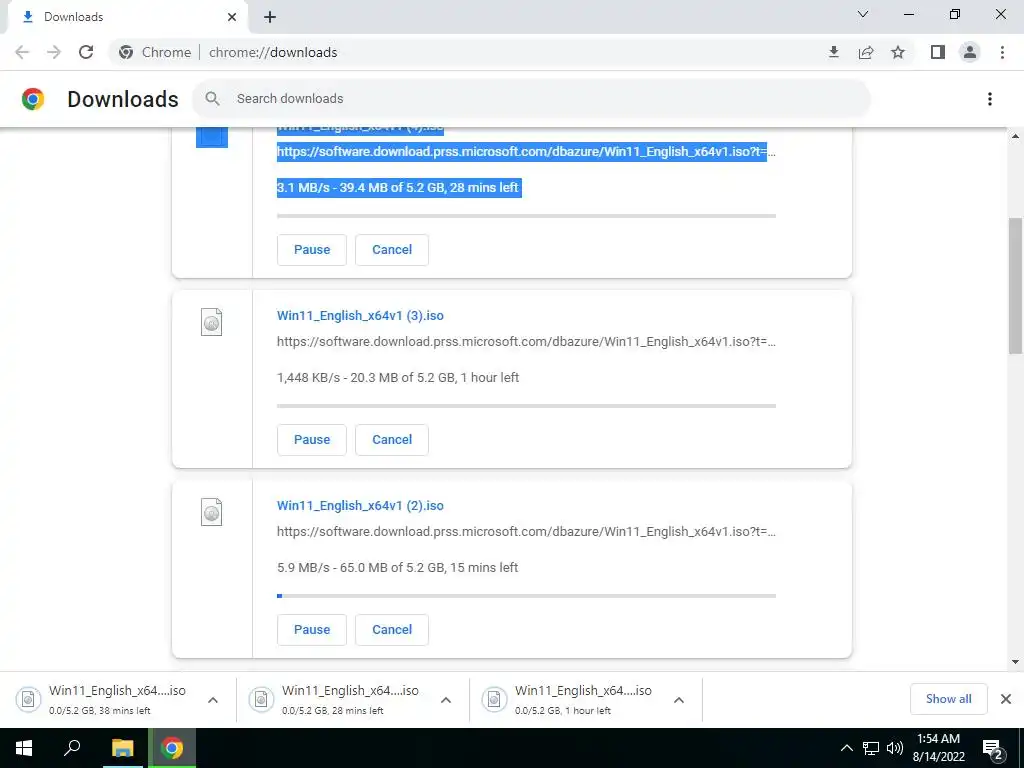Open the notification center icon

click(993, 750)
